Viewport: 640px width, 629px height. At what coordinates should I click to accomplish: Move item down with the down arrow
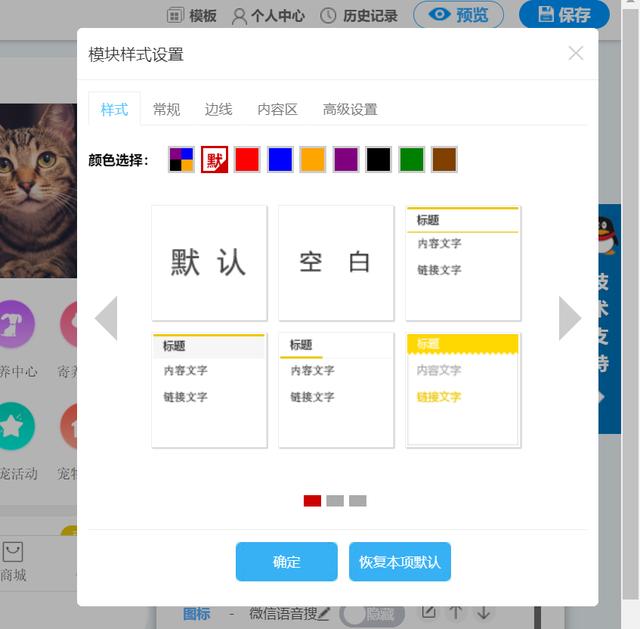pyautogui.click(x=484, y=613)
